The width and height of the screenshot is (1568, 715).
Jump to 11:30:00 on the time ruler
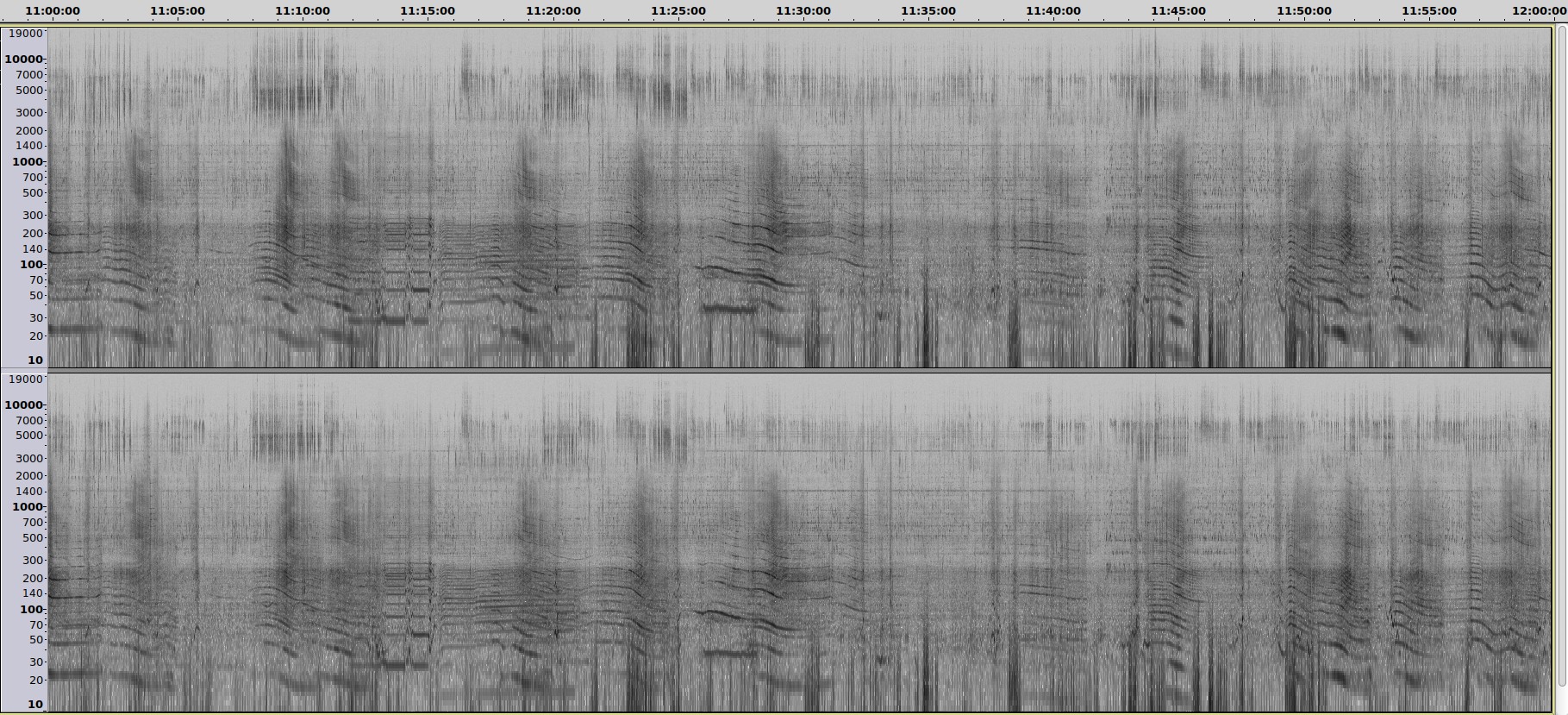point(803,11)
